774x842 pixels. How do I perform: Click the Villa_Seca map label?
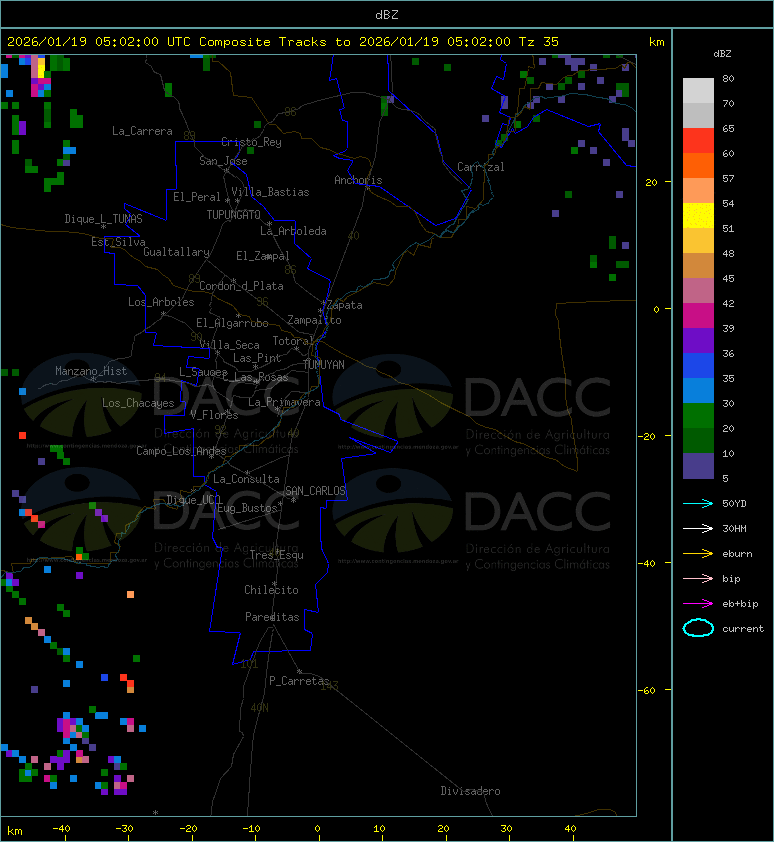(x=229, y=345)
